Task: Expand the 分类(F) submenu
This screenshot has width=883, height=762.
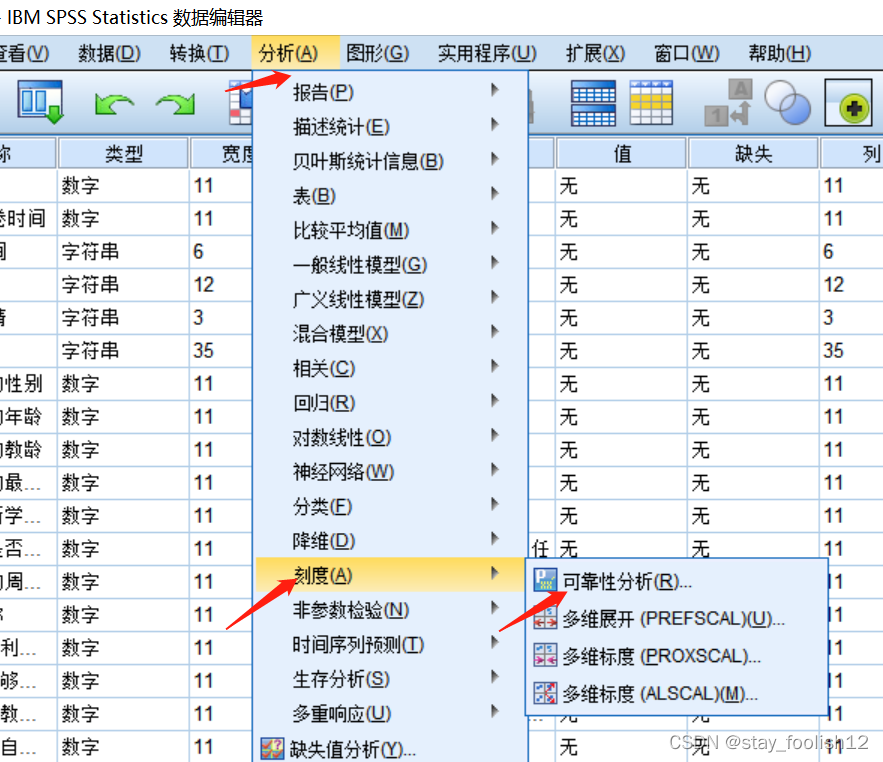Action: pos(390,506)
